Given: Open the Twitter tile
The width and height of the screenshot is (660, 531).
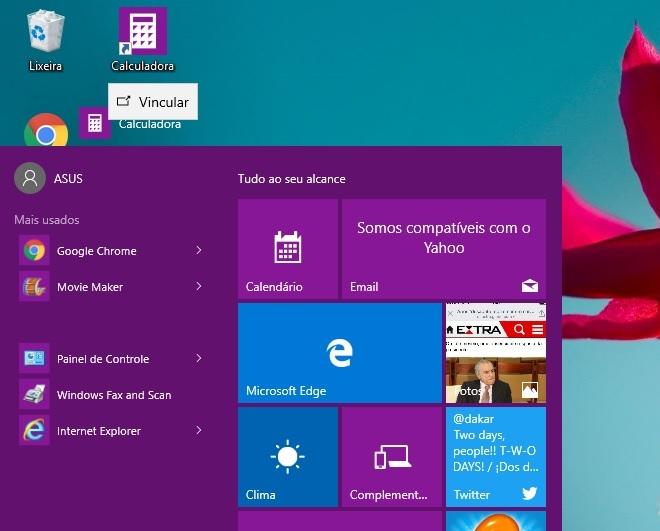Looking at the screenshot, I should (496, 457).
